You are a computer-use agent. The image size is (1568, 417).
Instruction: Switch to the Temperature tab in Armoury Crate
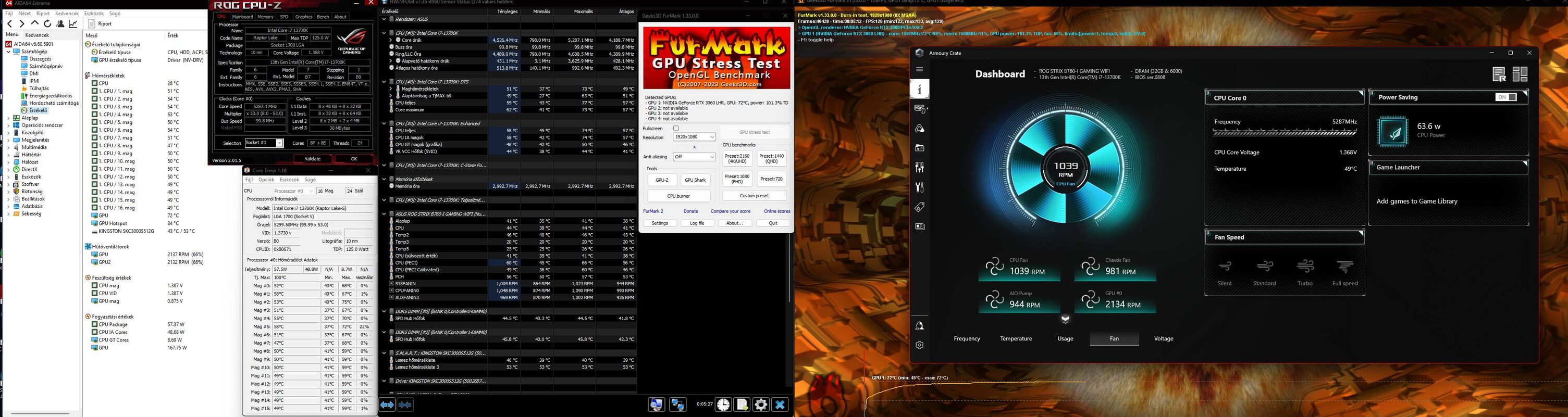[1016, 338]
